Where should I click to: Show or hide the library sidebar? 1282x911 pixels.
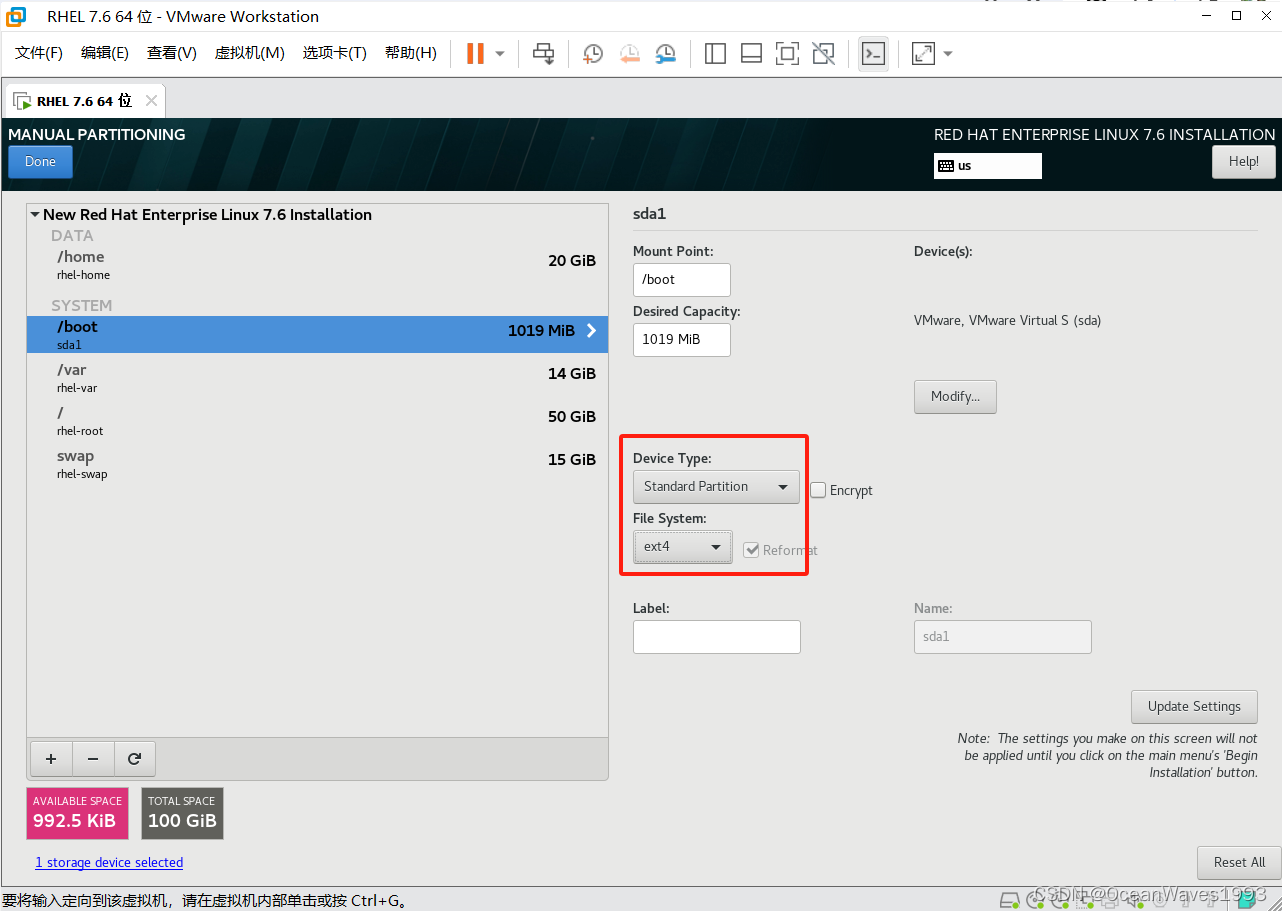715,53
